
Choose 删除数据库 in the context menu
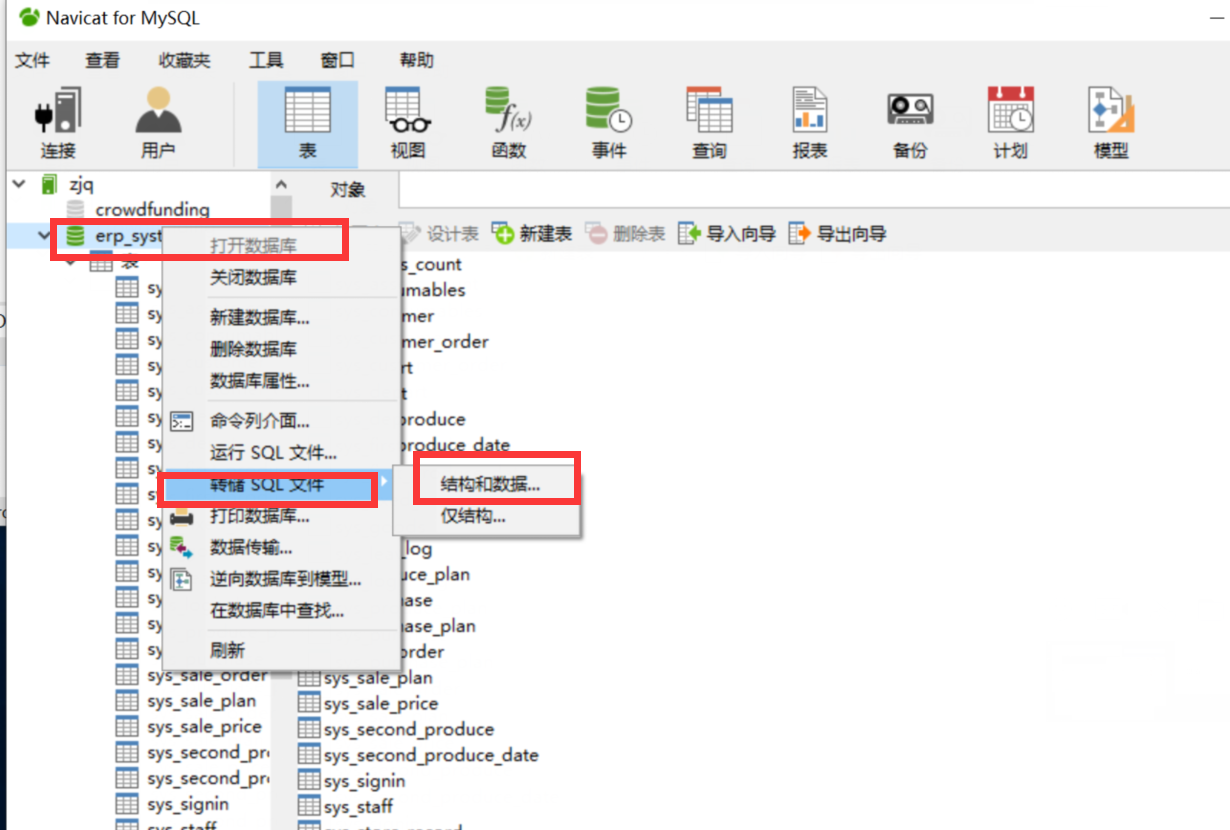tap(281, 349)
